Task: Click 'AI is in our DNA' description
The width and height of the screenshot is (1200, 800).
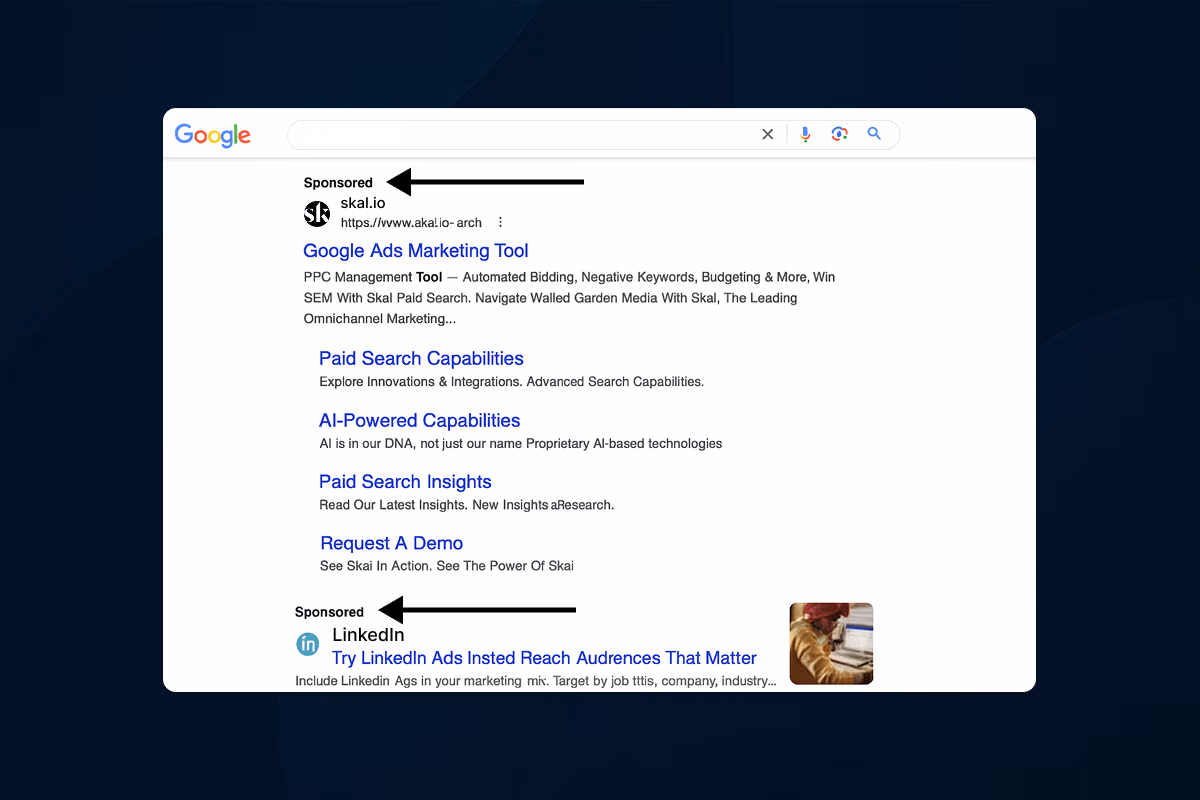Action: [520, 444]
